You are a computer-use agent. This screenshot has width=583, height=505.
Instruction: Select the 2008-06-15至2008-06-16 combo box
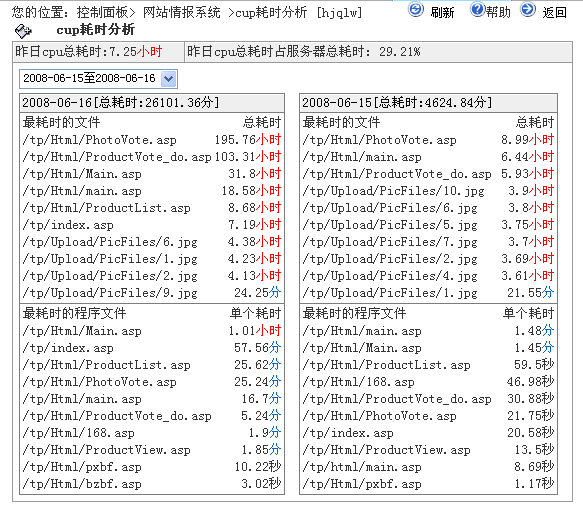click(x=99, y=79)
